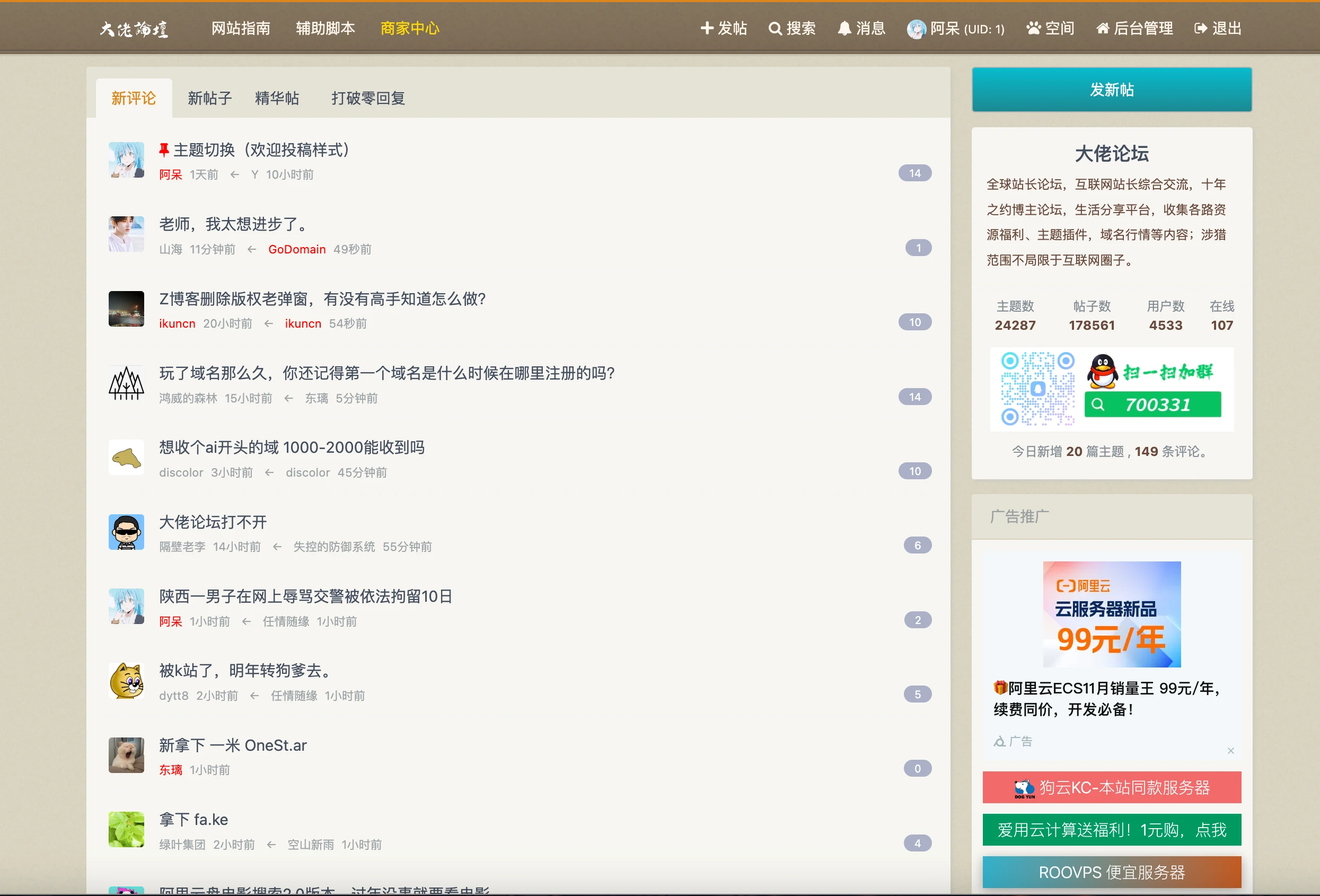The height and width of the screenshot is (896, 1320).
Task: Click the 阿里云 99元/年 ad banner
Action: coord(1112,614)
